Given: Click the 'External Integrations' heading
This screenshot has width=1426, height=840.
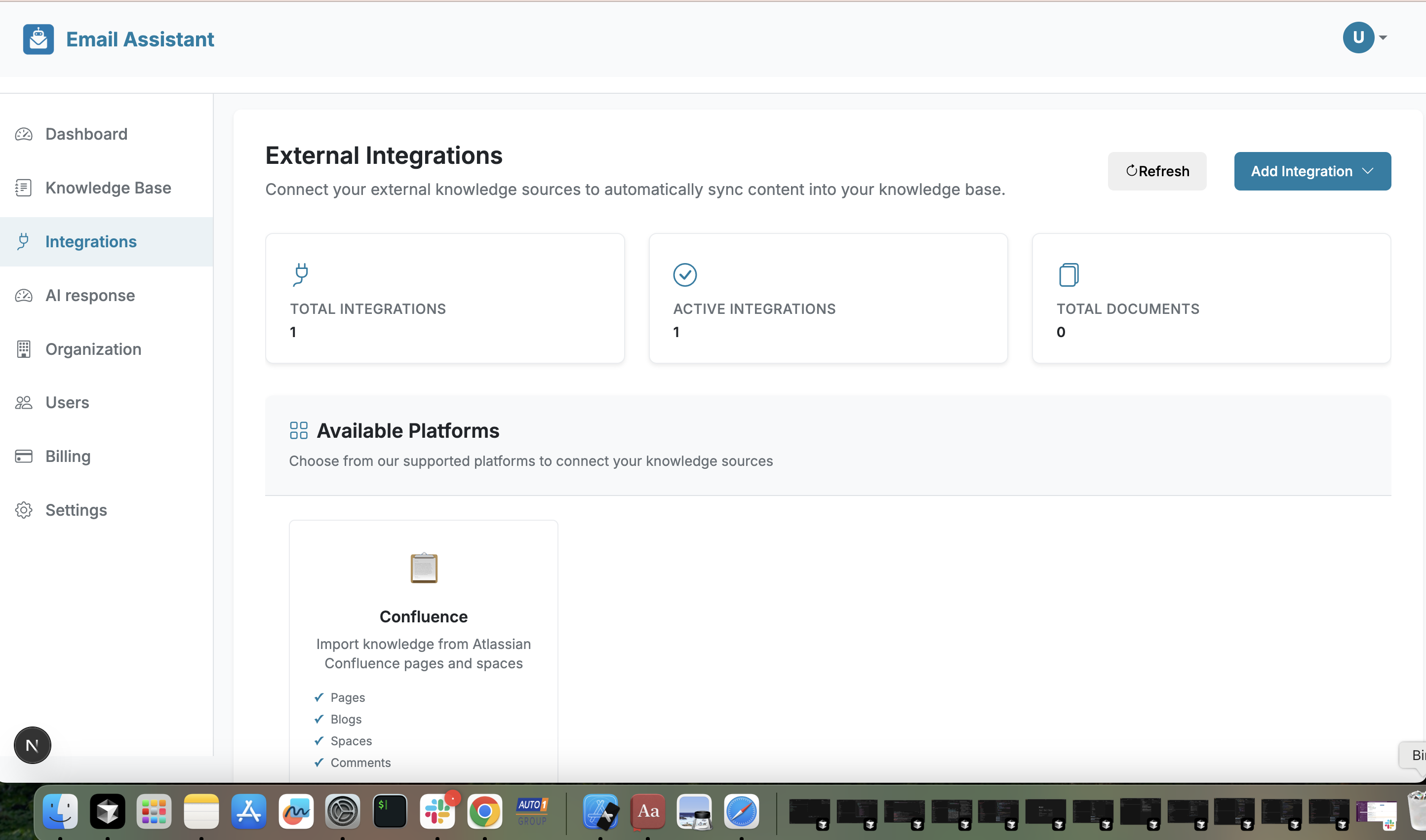Looking at the screenshot, I should [x=384, y=155].
